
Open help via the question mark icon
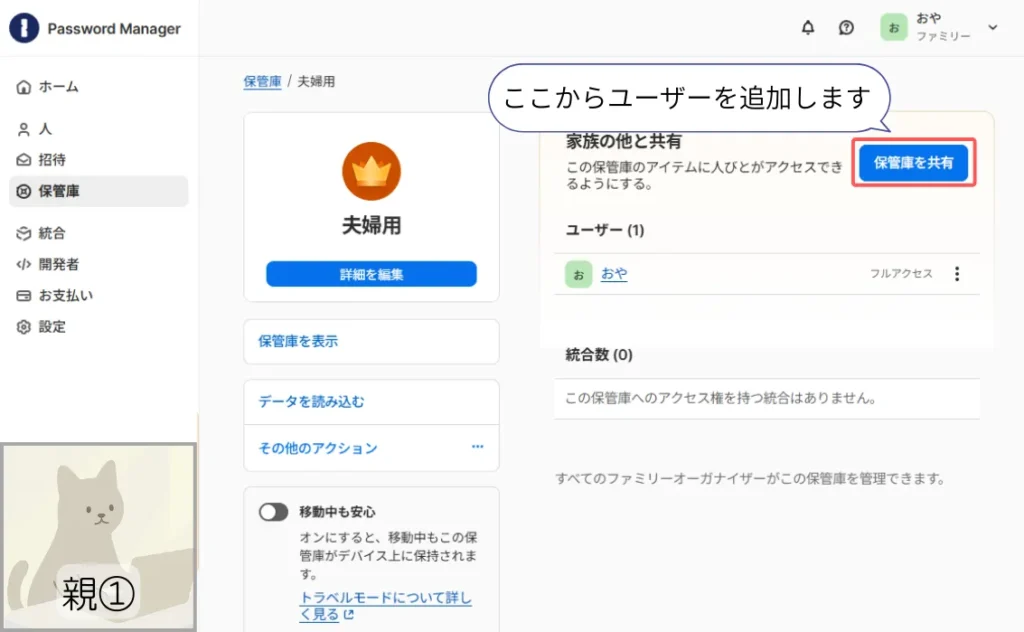tap(846, 27)
